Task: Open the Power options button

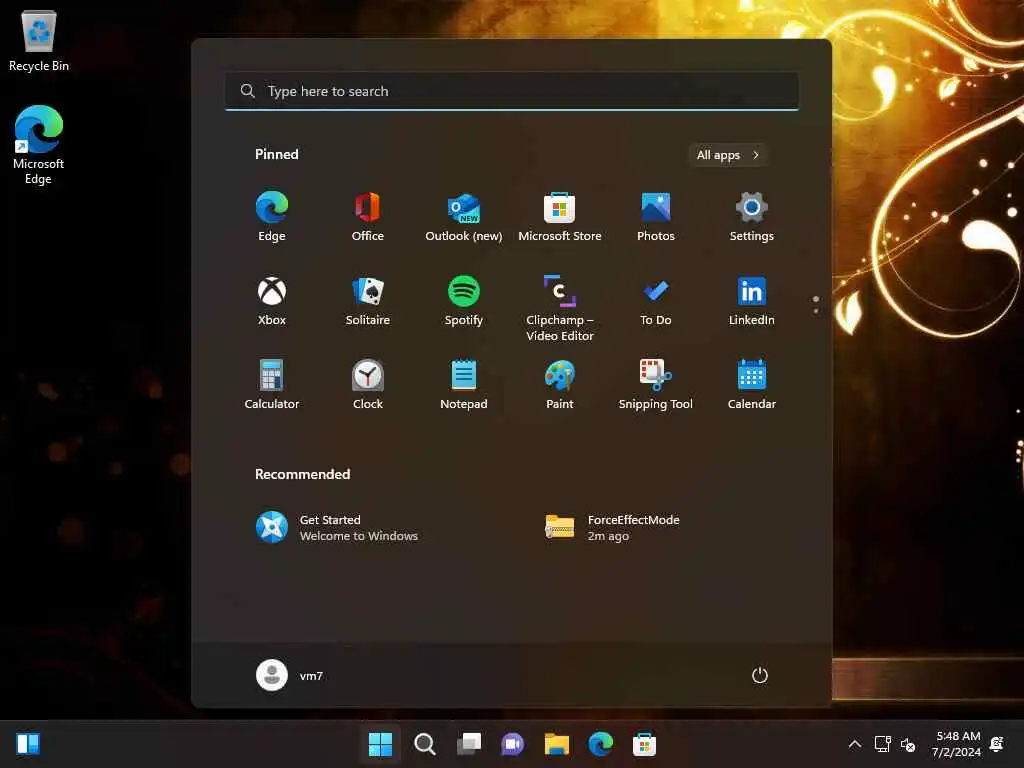Action: (760, 675)
